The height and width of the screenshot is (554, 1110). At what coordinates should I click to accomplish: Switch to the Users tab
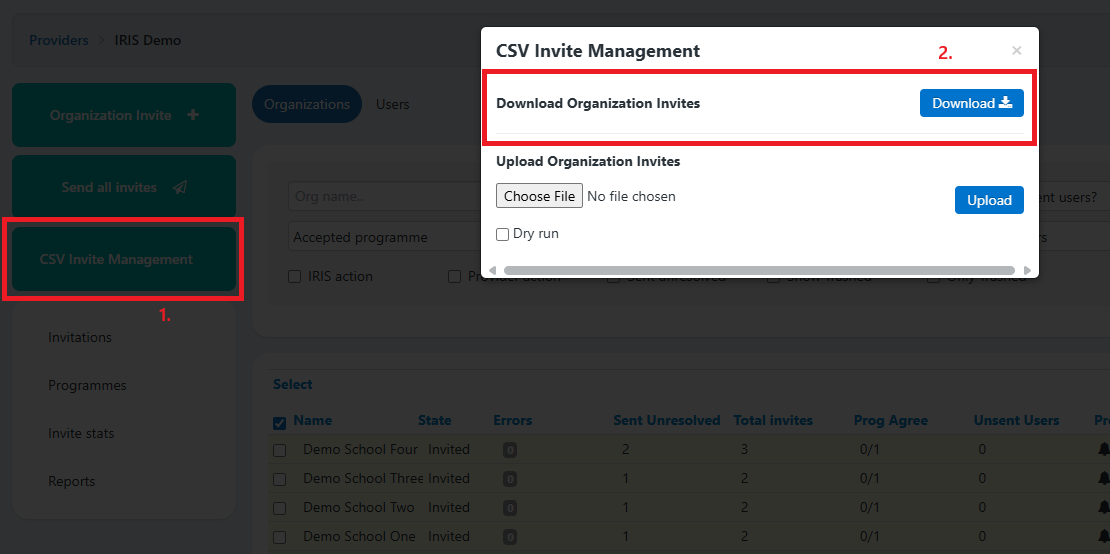tap(392, 104)
